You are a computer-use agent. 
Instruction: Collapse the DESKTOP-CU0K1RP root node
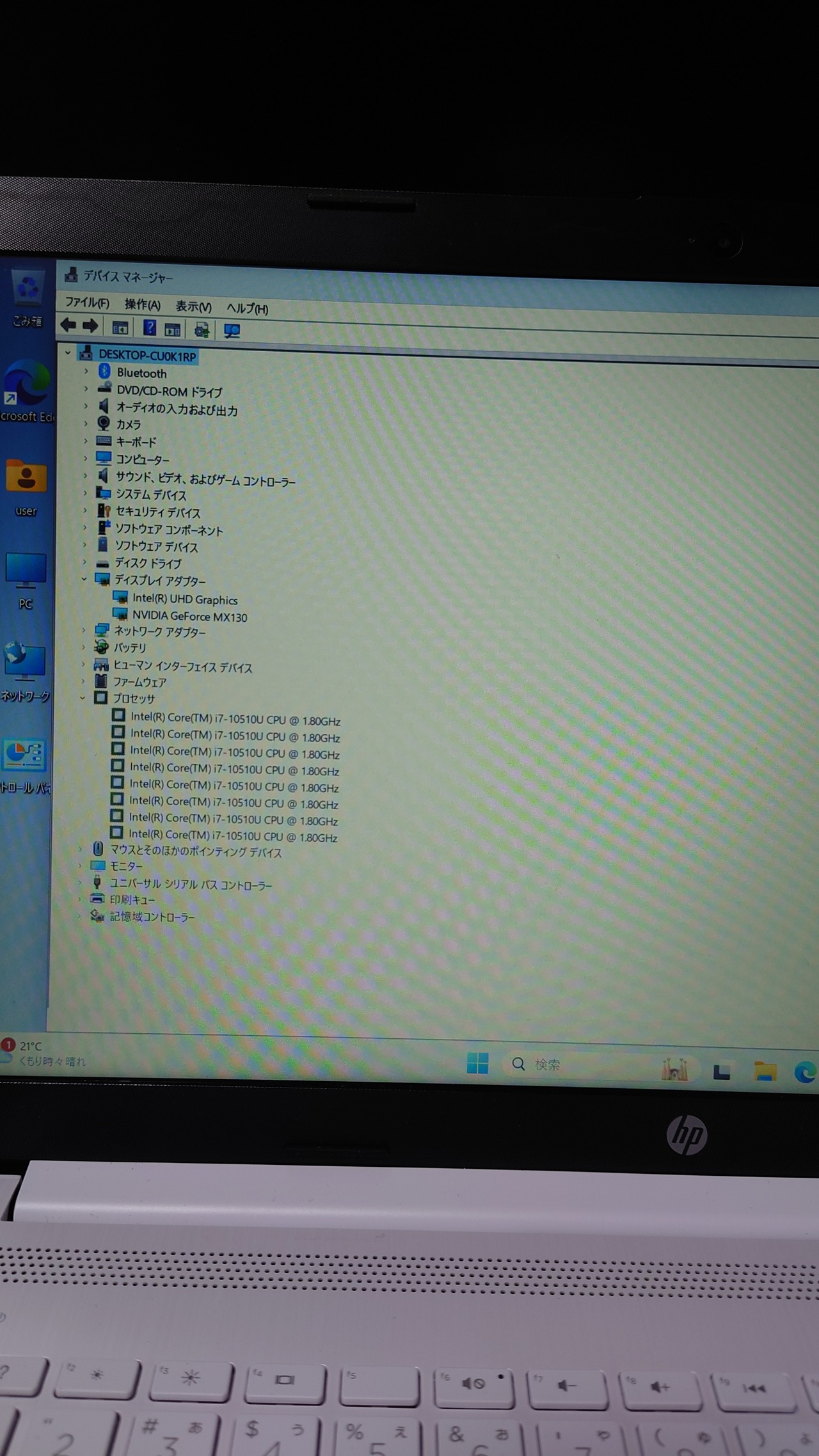click(68, 353)
